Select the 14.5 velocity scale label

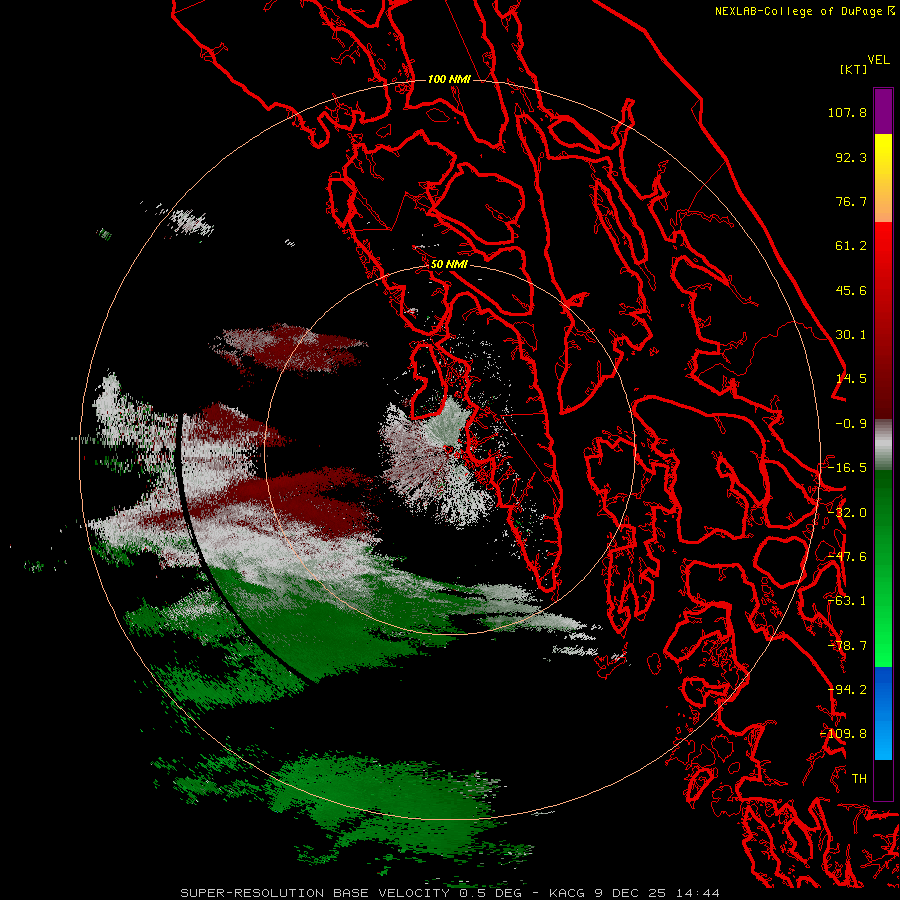[x=851, y=379]
